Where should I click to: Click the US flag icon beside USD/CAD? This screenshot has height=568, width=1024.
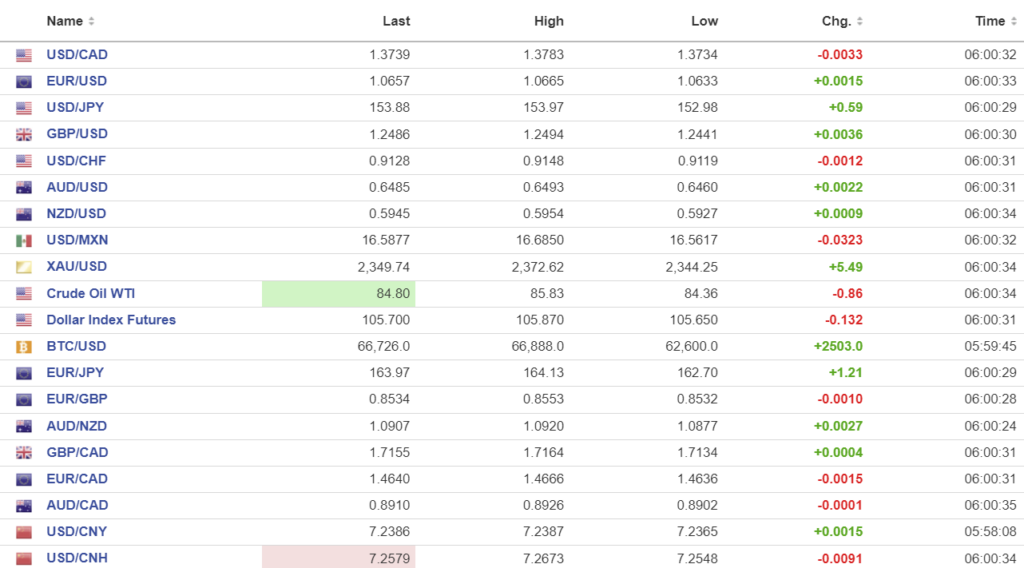click(x=24, y=55)
